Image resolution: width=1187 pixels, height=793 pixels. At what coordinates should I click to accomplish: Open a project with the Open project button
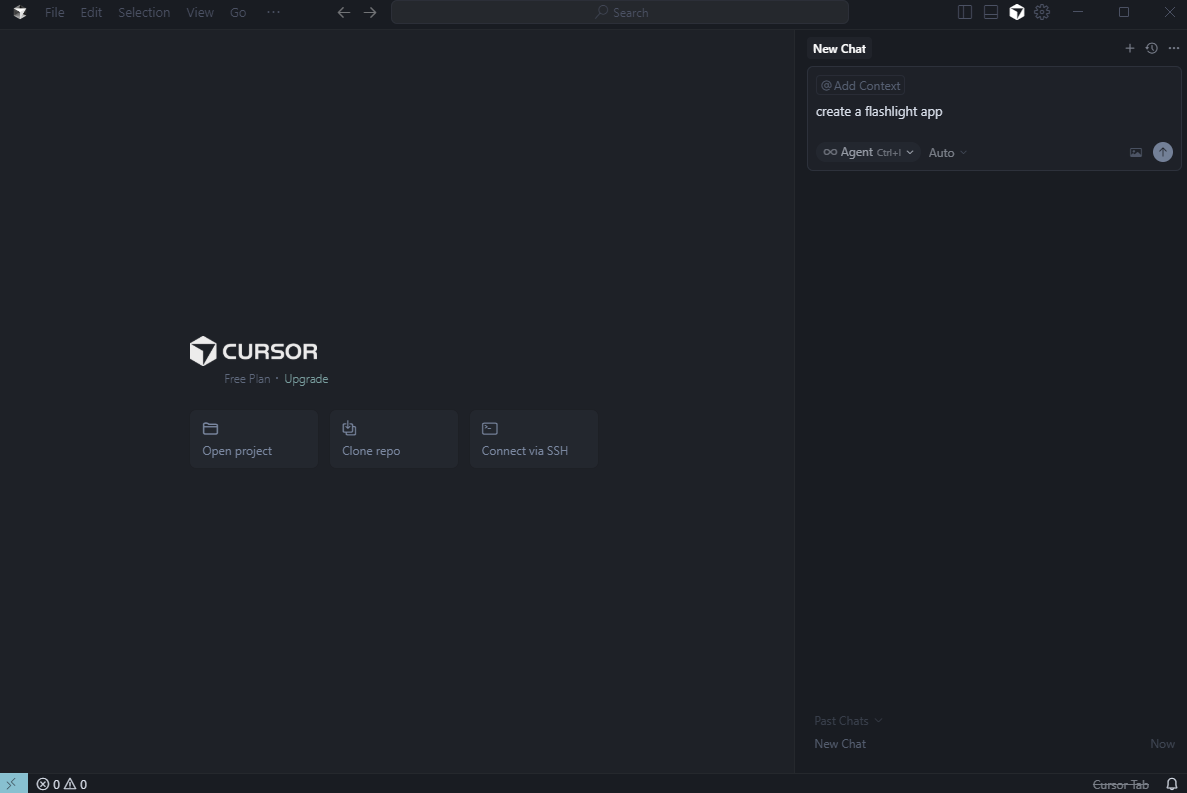253,439
